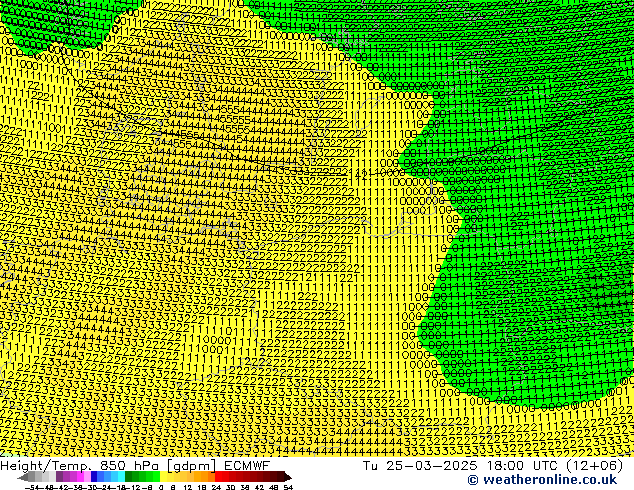Screen dimensions: 634x490
Task: Click the orange swatch above legend label 18
Action: (205, 476)
